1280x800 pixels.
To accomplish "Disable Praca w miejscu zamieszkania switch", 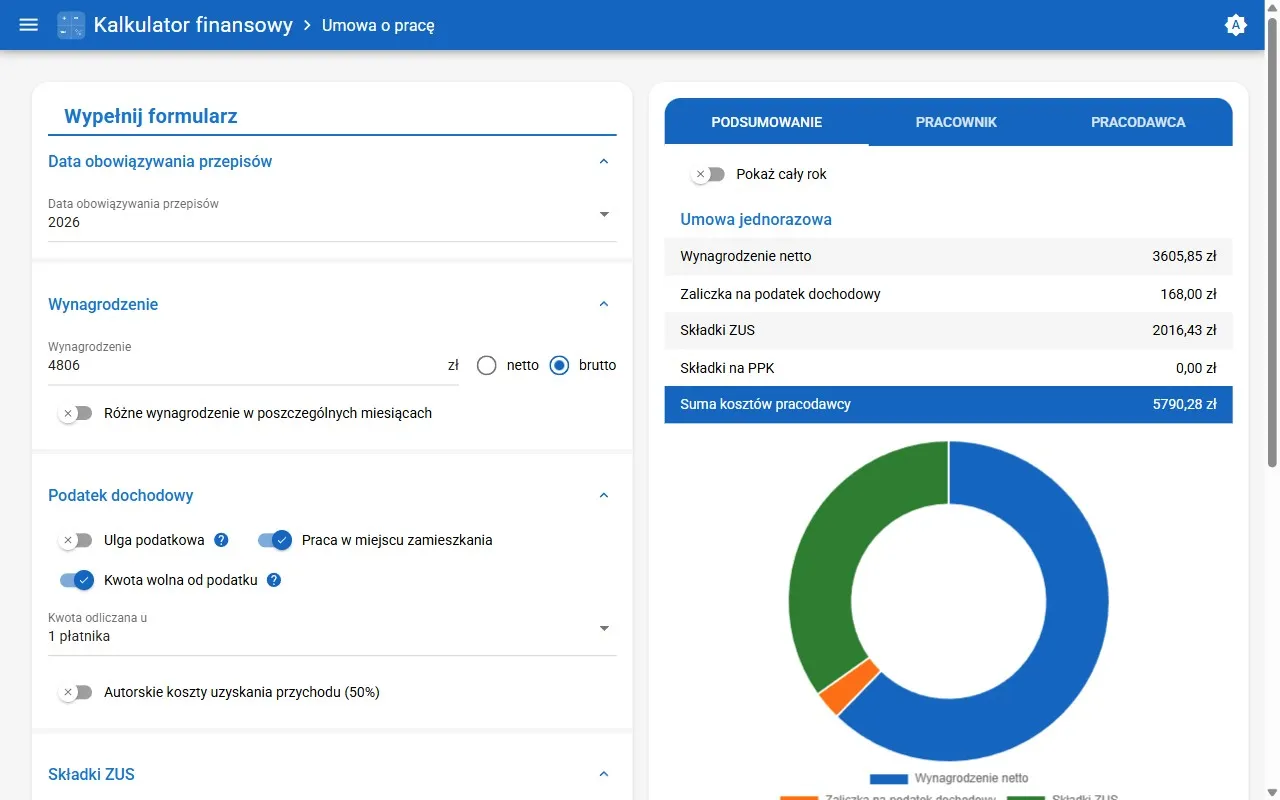I will pos(274,540).
